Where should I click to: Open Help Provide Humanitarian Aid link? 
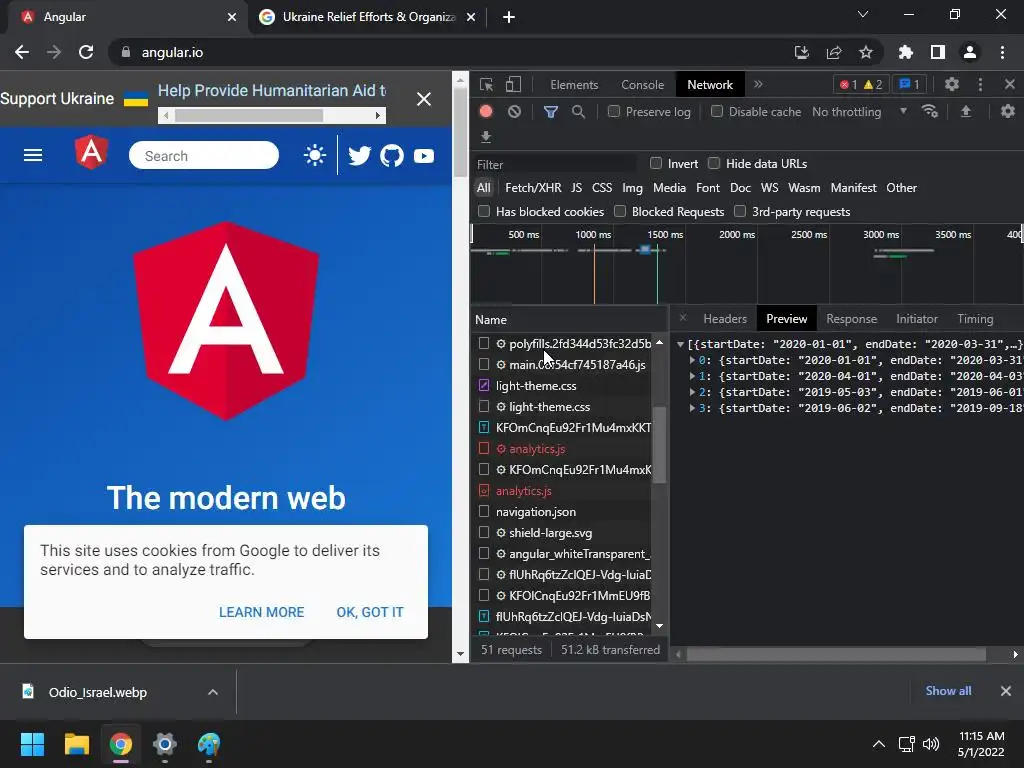[x=272, y=91]
